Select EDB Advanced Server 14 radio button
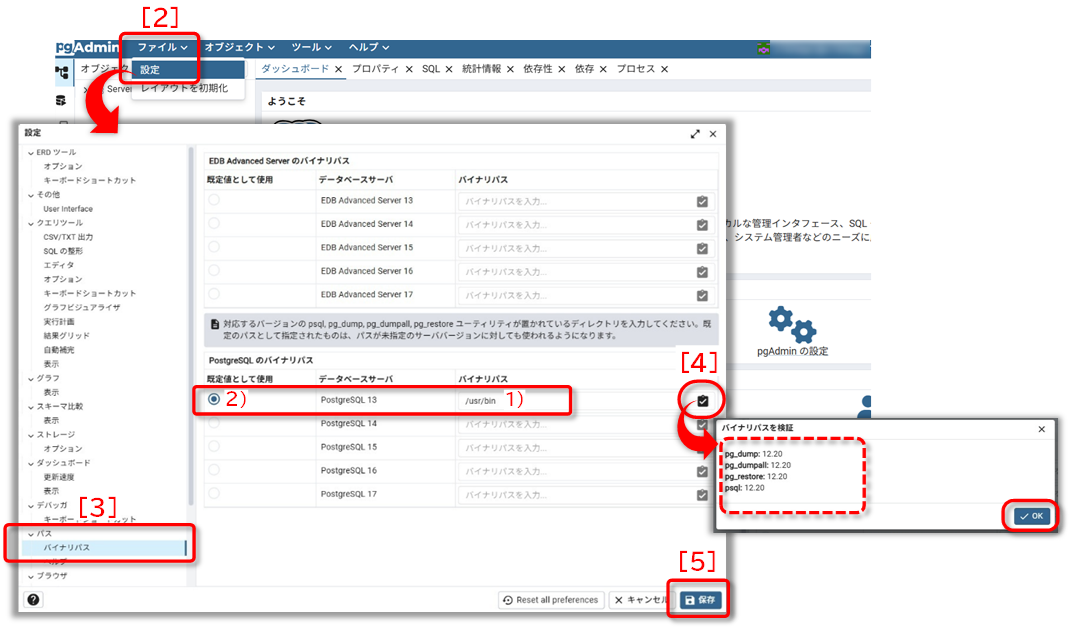The width and height of the screenshot is (1075, 633). 214,224
